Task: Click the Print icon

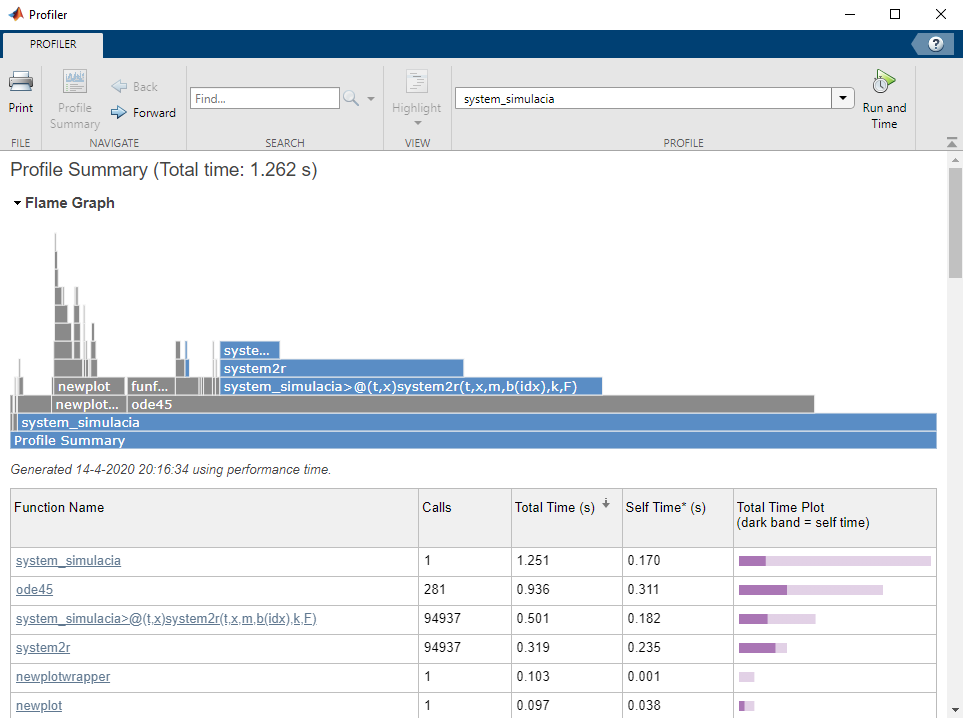Action: (21, 81)
